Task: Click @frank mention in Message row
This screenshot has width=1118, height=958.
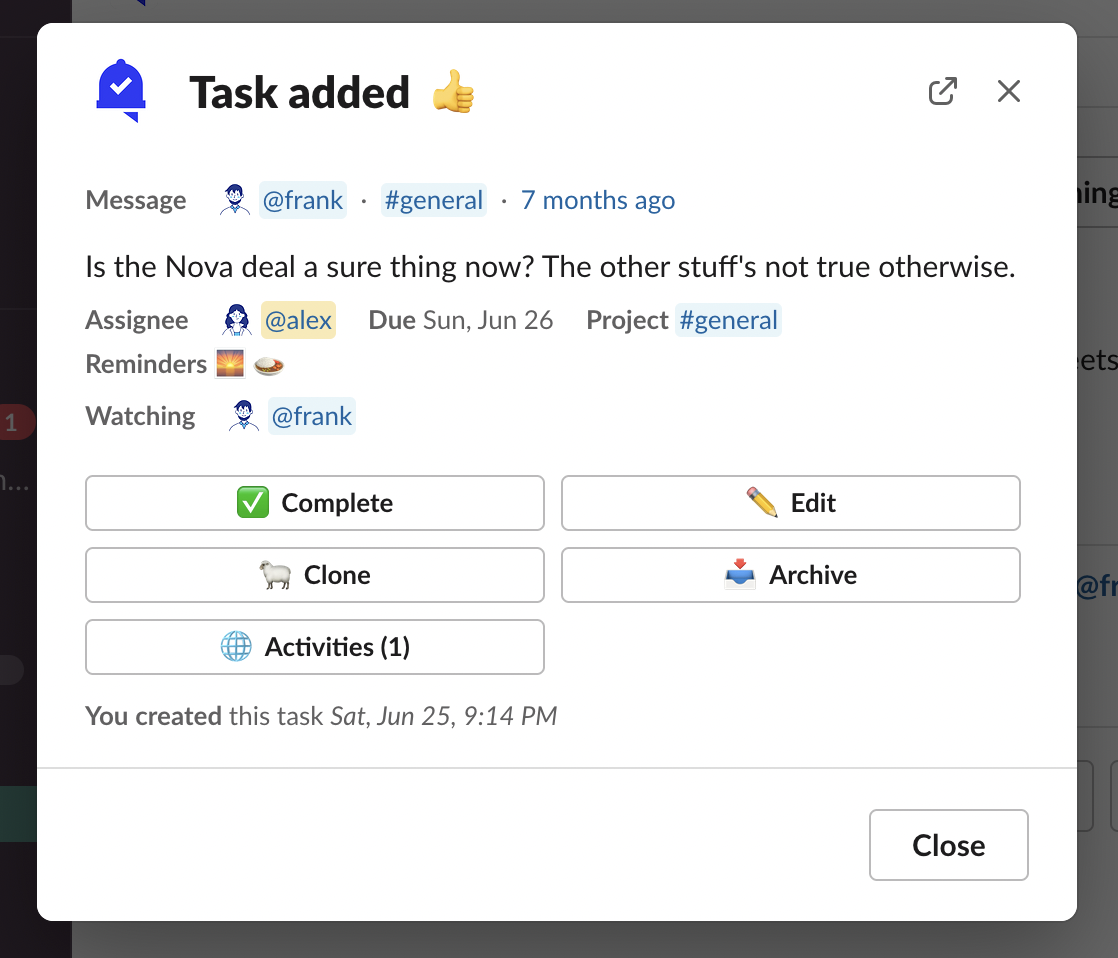Action: pos(303,200)
